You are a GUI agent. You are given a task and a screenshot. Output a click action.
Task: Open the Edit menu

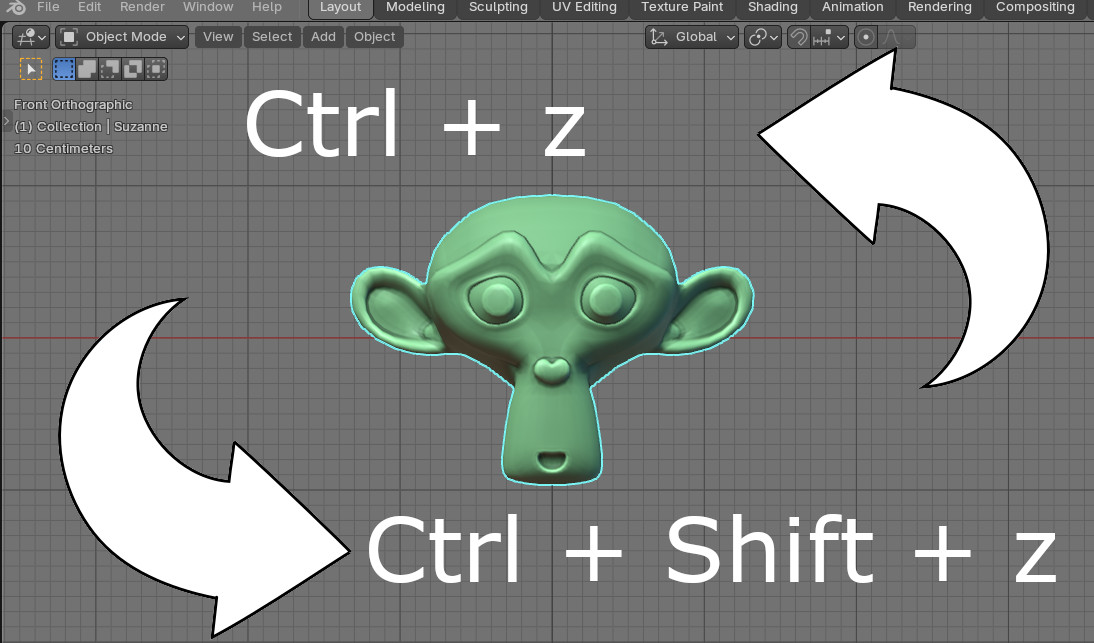pos(89,8)
